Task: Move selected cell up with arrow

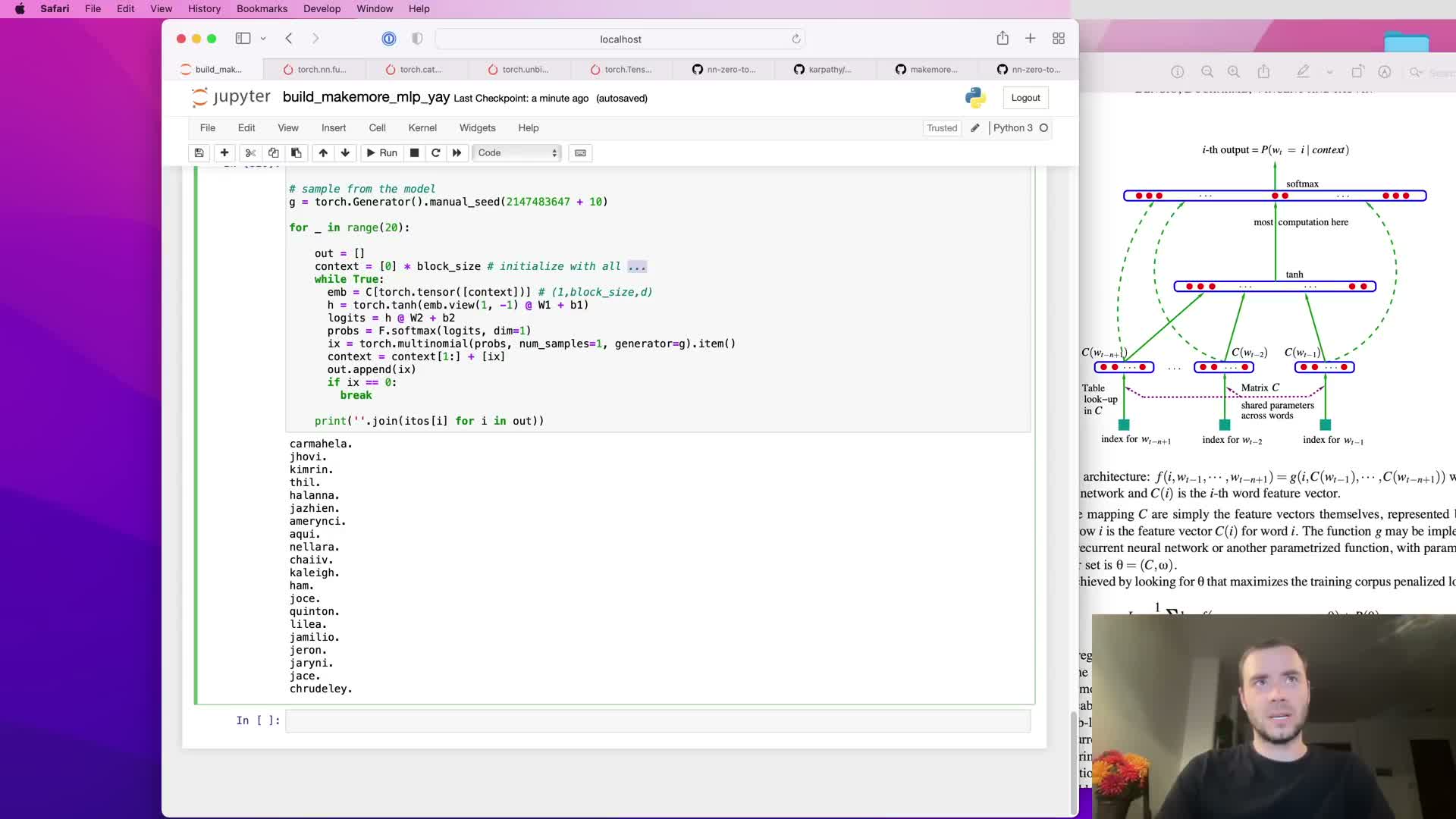Action: click(323, 152)
